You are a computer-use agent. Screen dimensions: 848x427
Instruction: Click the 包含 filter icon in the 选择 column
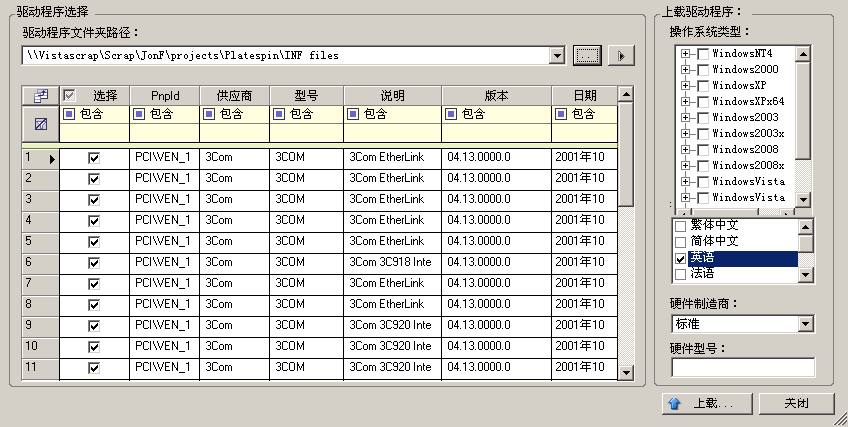(x=69, y=114)
